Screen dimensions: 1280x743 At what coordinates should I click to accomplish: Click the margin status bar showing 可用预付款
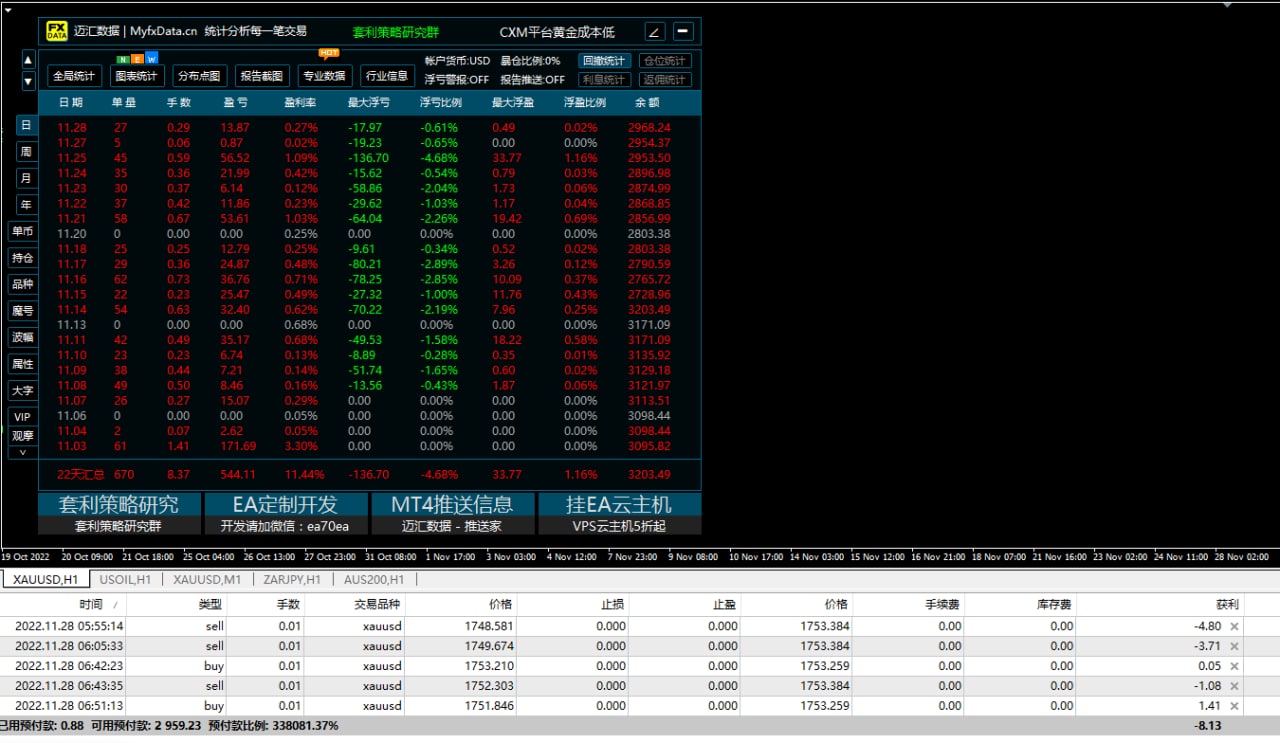[640, 726]
